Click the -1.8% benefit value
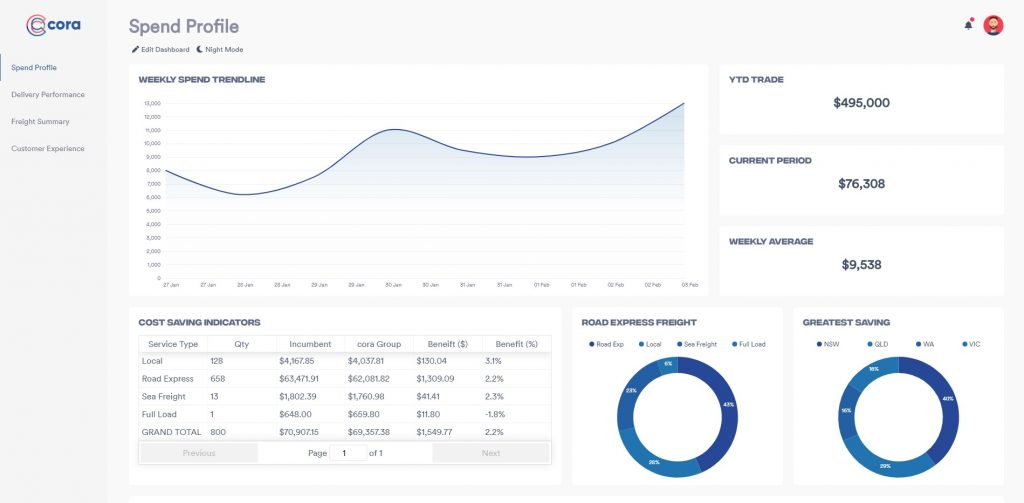 (x=495, y=414)
